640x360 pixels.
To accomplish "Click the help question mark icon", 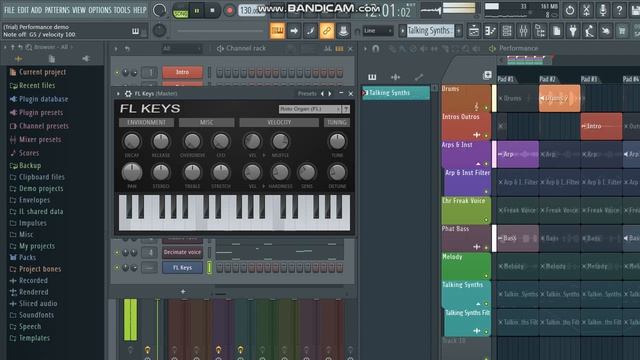I will pos(619,10).
